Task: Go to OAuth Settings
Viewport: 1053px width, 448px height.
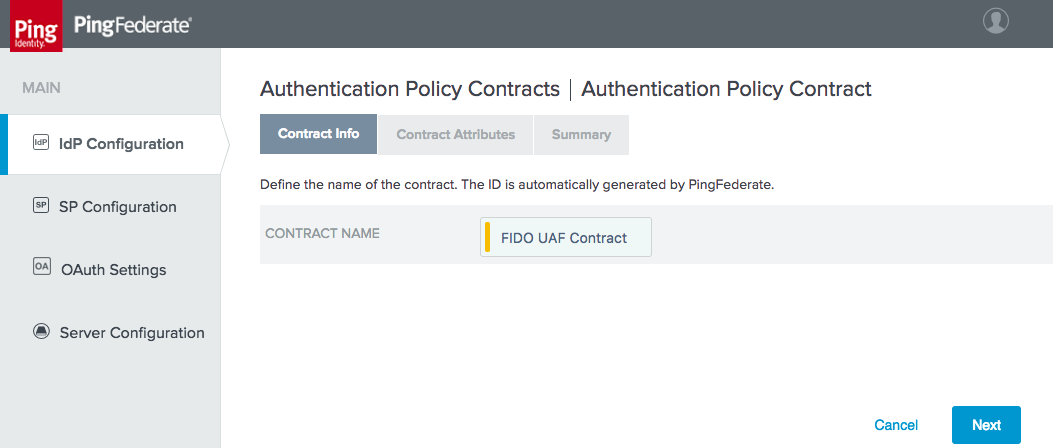Action: 113,270
